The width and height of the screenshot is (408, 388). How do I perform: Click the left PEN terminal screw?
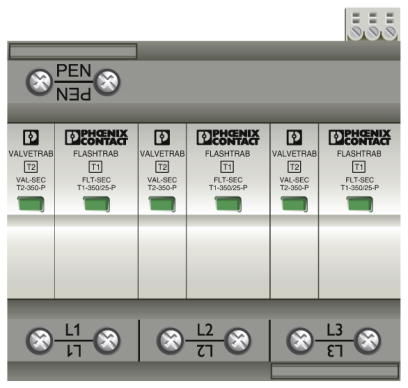39,82
